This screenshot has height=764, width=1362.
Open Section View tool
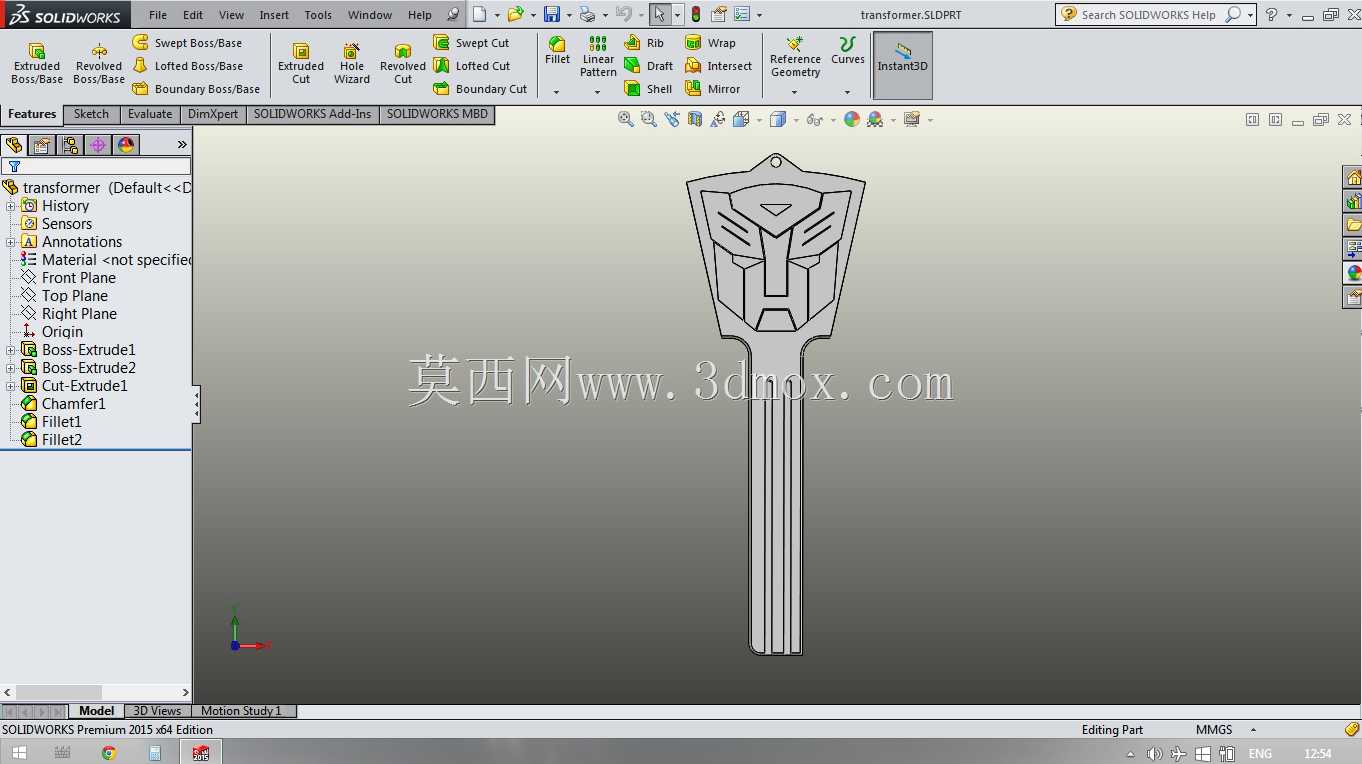(x=695, y=119)
